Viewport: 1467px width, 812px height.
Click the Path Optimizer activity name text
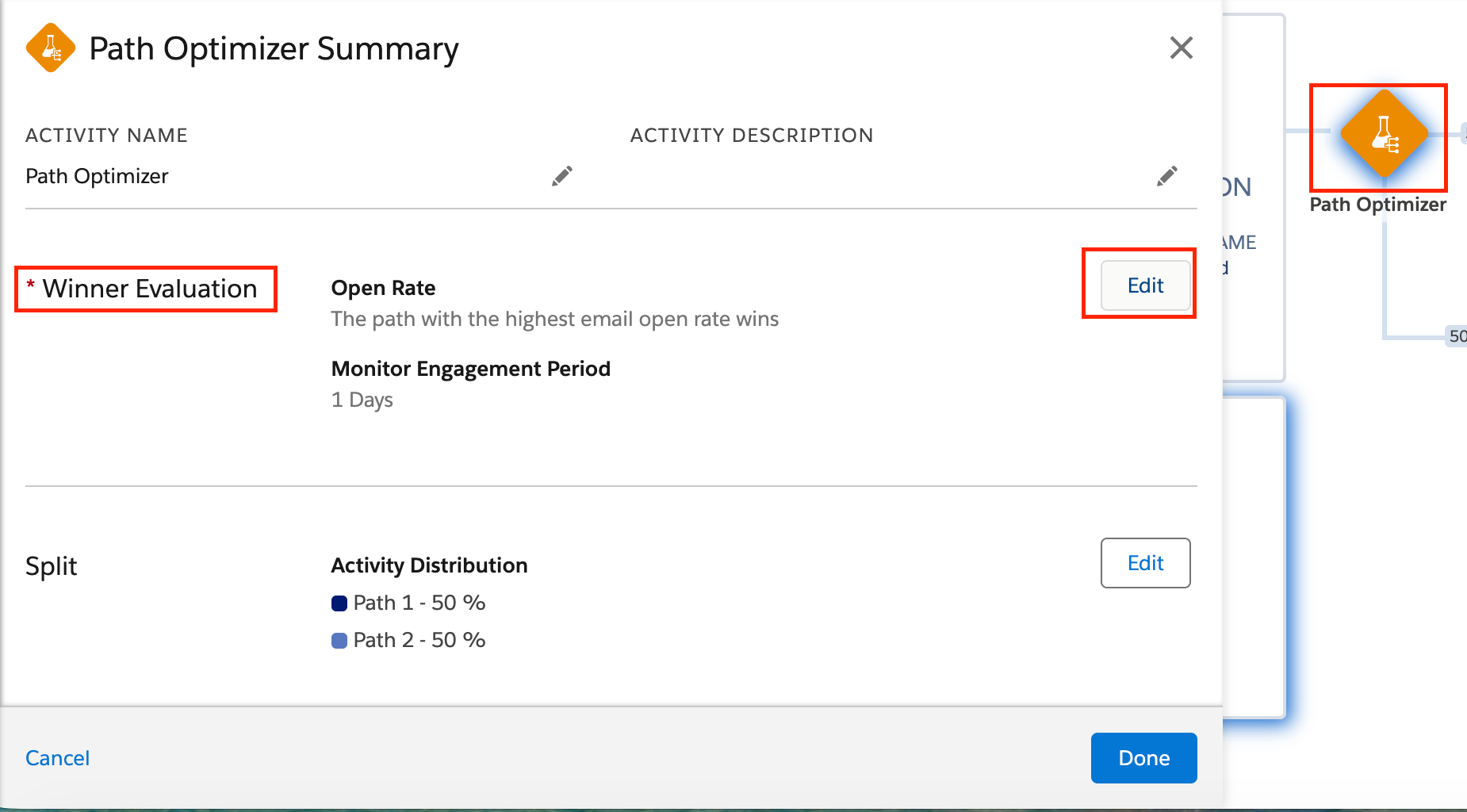pyautogui.click(x=97, y=176)
